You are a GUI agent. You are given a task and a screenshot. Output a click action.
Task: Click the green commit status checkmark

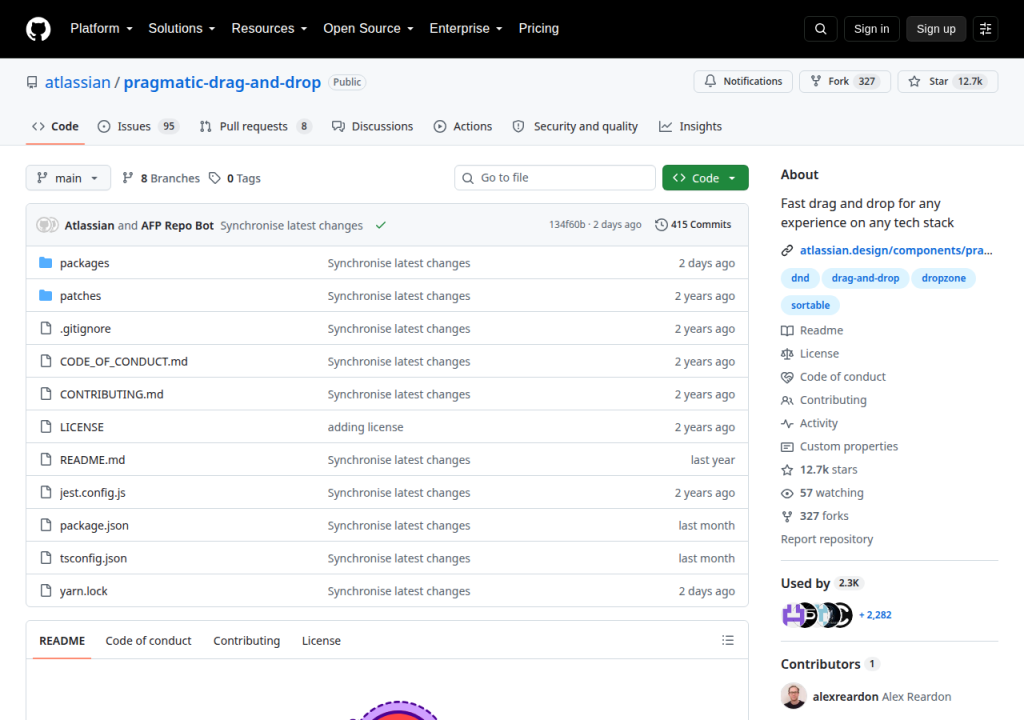pos(381,225)
